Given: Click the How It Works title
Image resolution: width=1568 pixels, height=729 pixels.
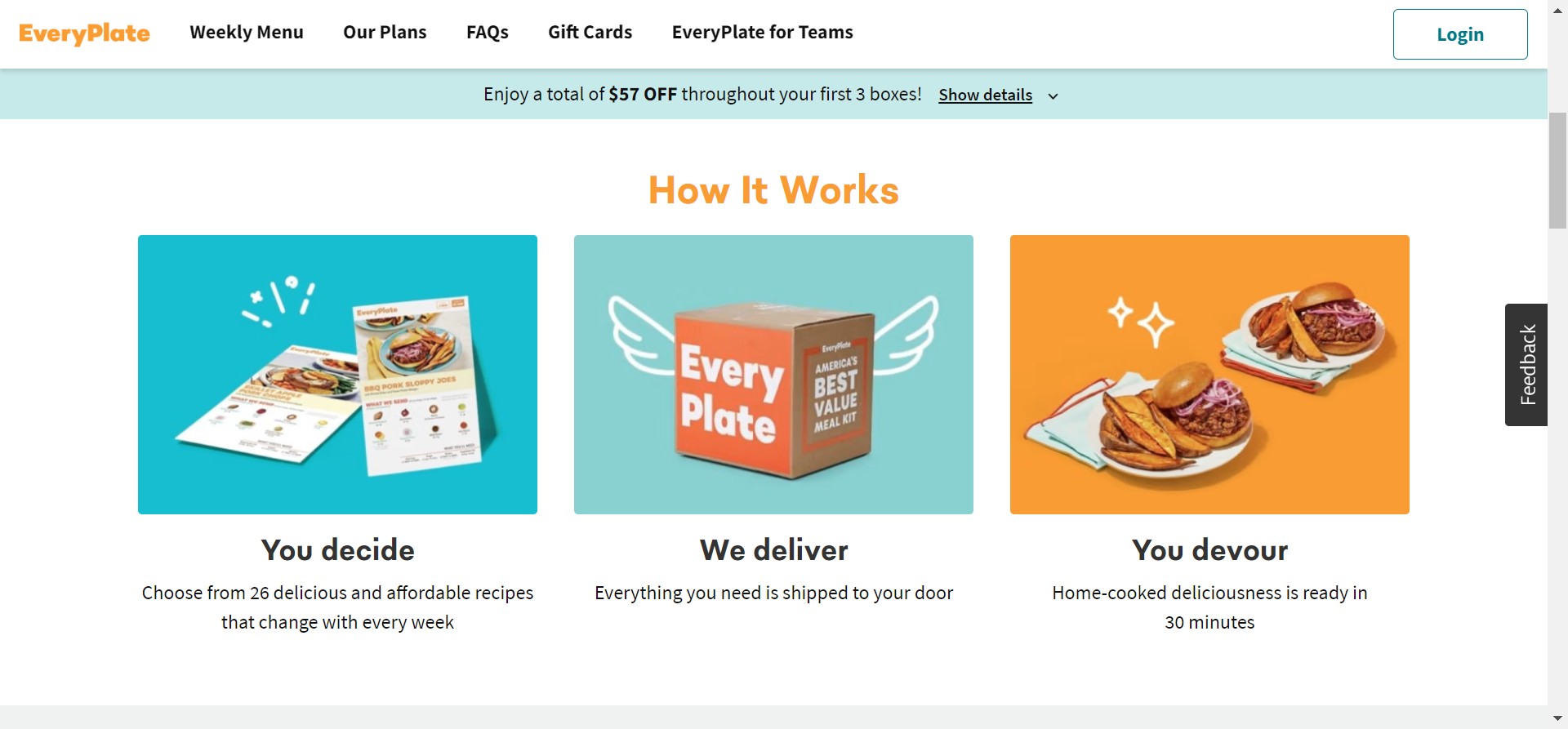Looking at the screenshot, I should coord(773,190).
